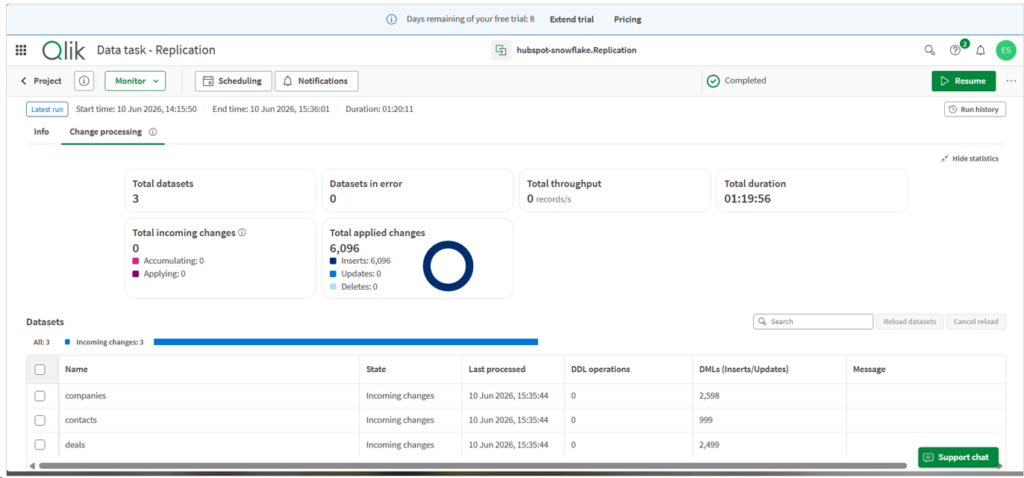
Task: Click the Inserts dark blue legend swatch
Action: pyautogui.click(x=333, y=261)
